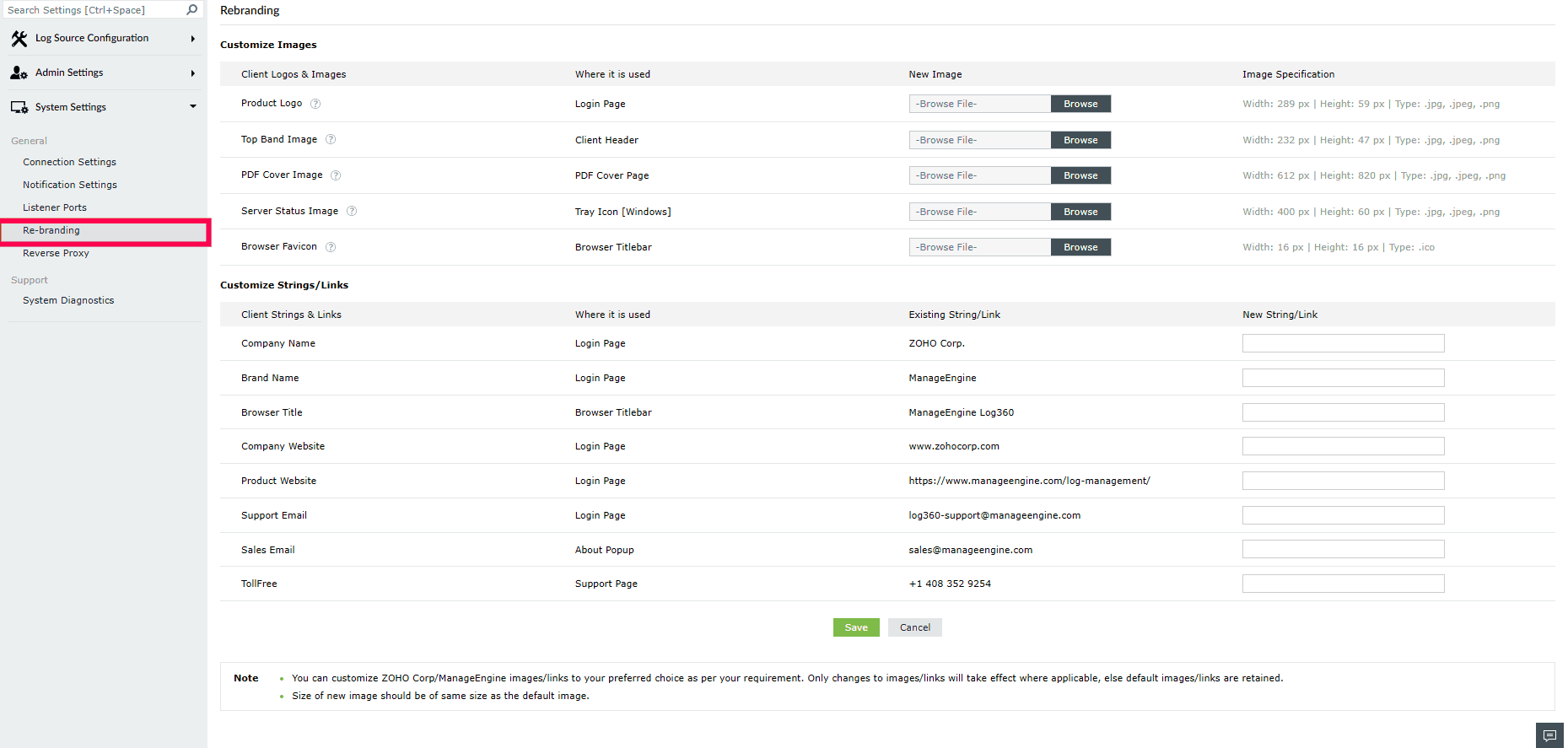Browse for Product Logo image
1568x748 pixels.
point(1080,104)
